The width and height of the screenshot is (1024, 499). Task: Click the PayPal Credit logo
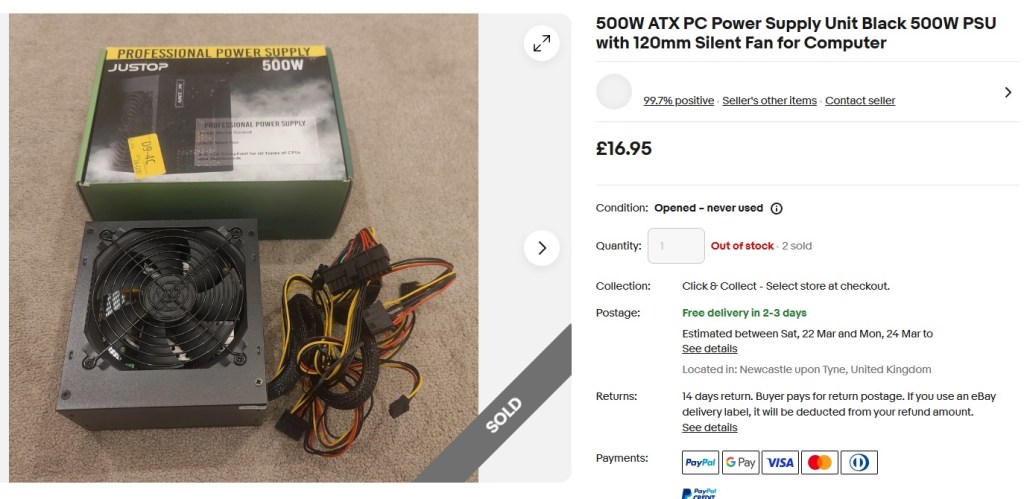pyautogui.click(x=700, y=493)
